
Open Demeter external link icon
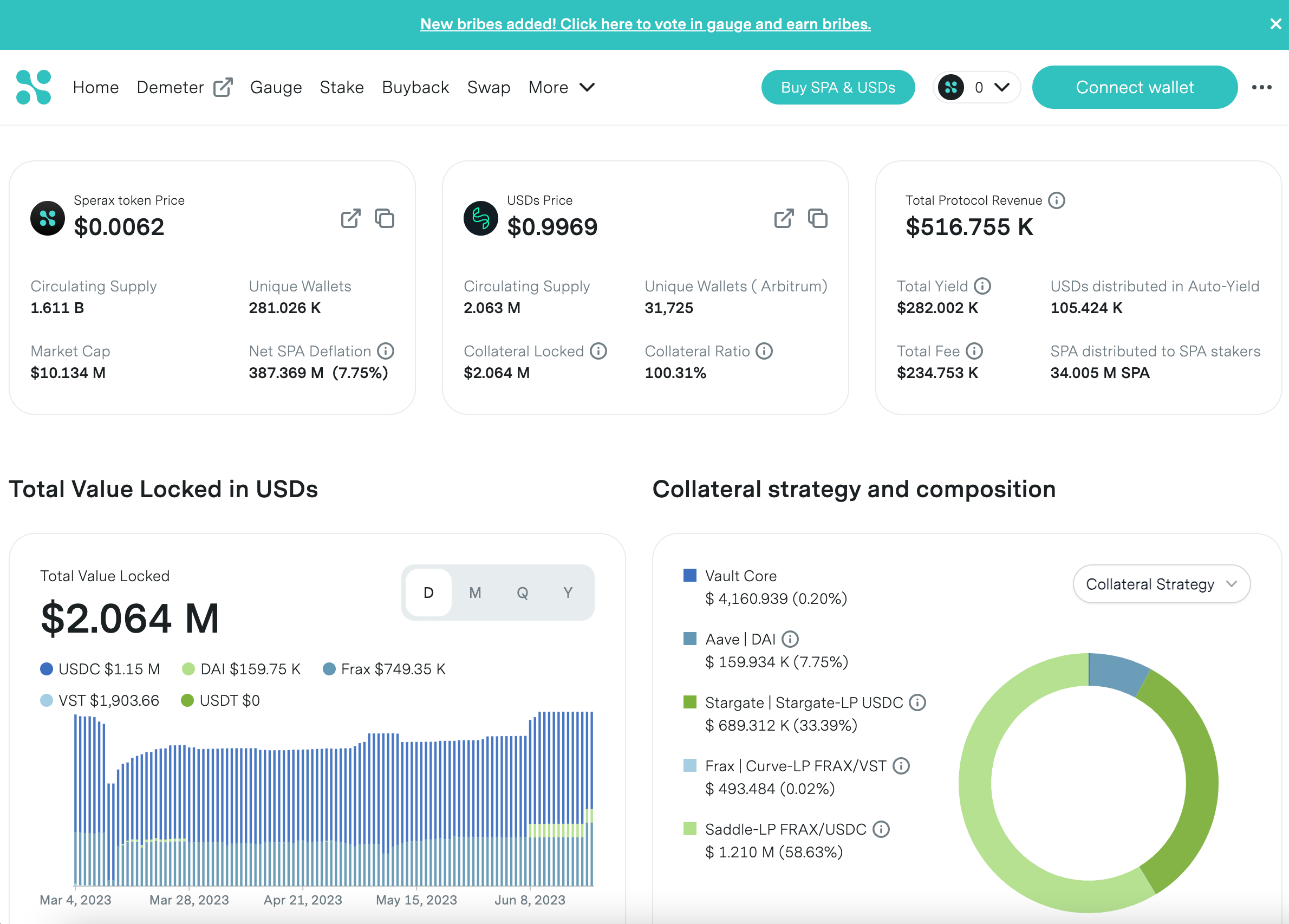click(x=223, y=87)
